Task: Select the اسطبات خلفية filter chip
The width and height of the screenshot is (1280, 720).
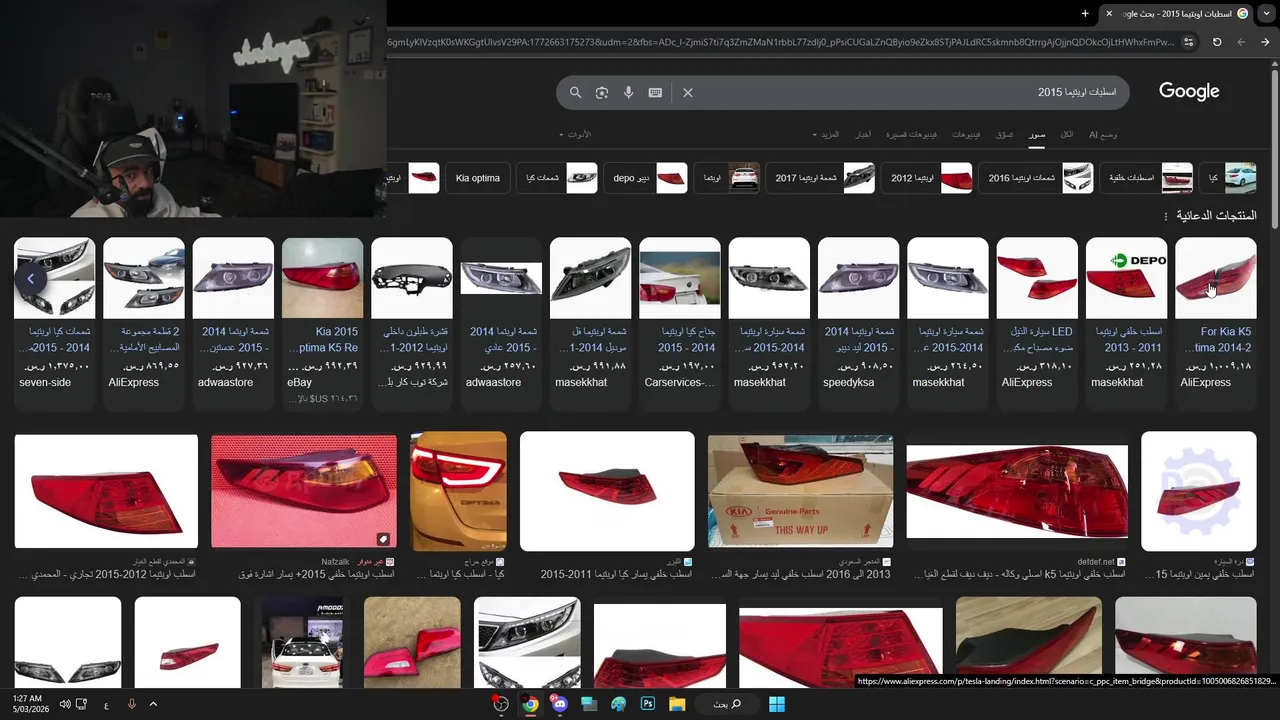Action: click(1147, 178)
